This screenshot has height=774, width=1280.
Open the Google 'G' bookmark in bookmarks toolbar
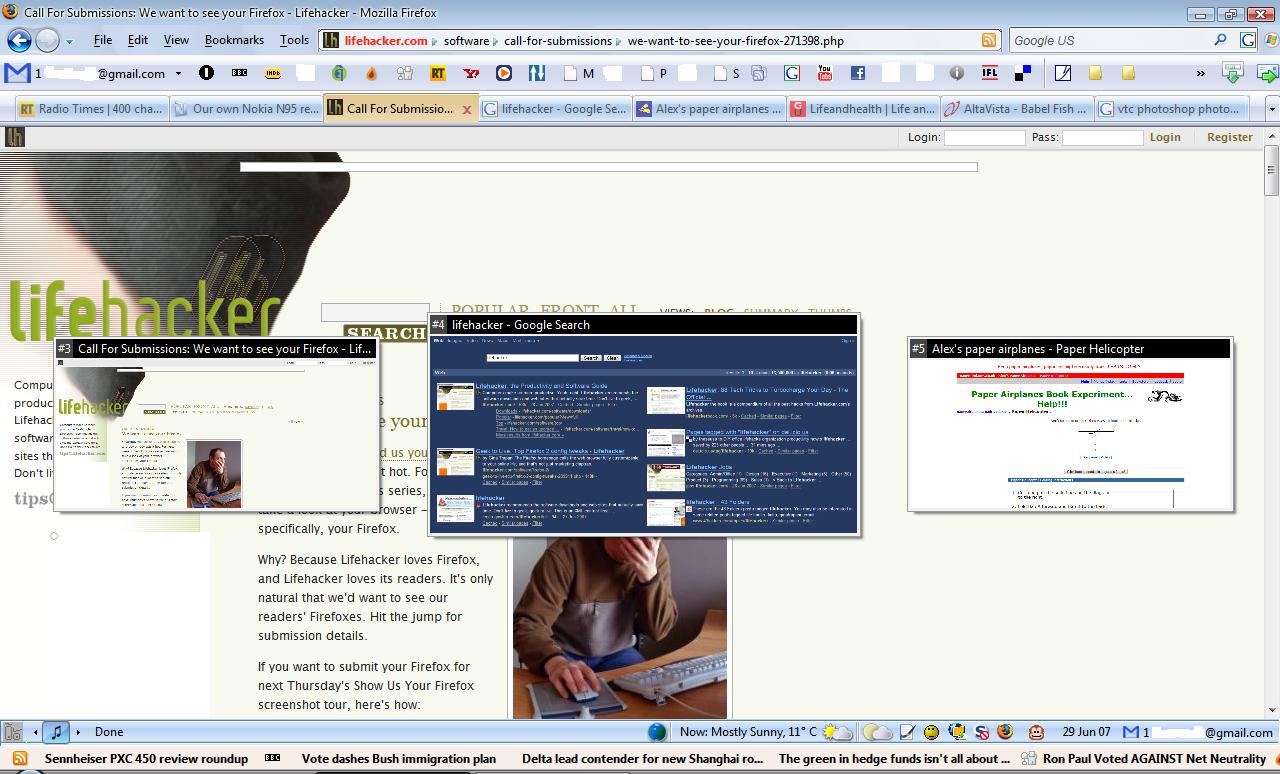(x=792, y=73)
